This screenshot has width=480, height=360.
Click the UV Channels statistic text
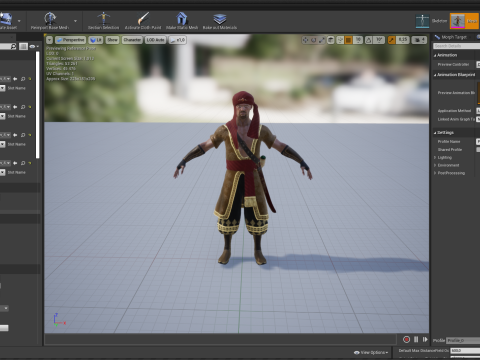(60, 74)
